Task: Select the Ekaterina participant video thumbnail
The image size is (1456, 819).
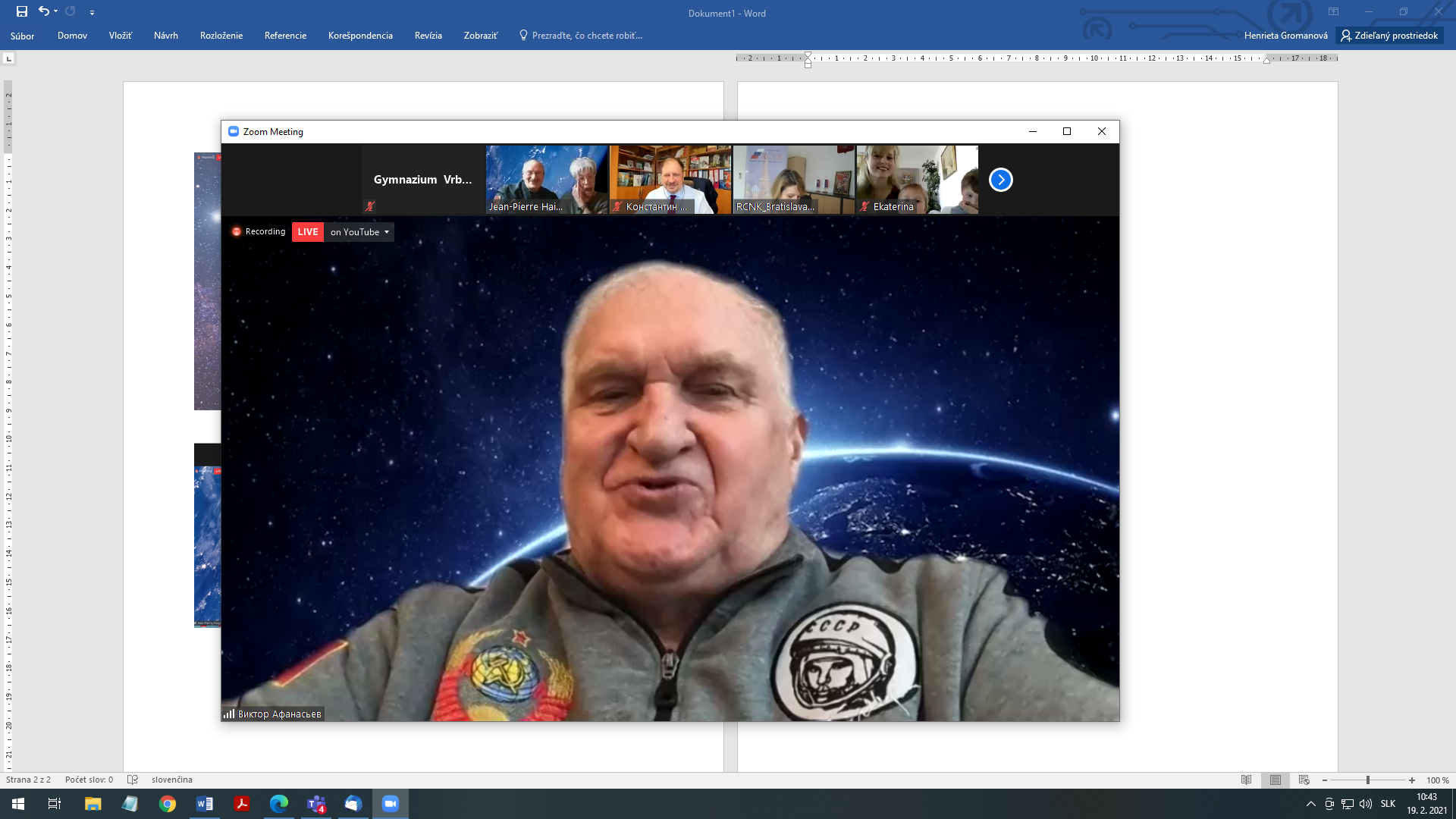Action: point(918,180)
